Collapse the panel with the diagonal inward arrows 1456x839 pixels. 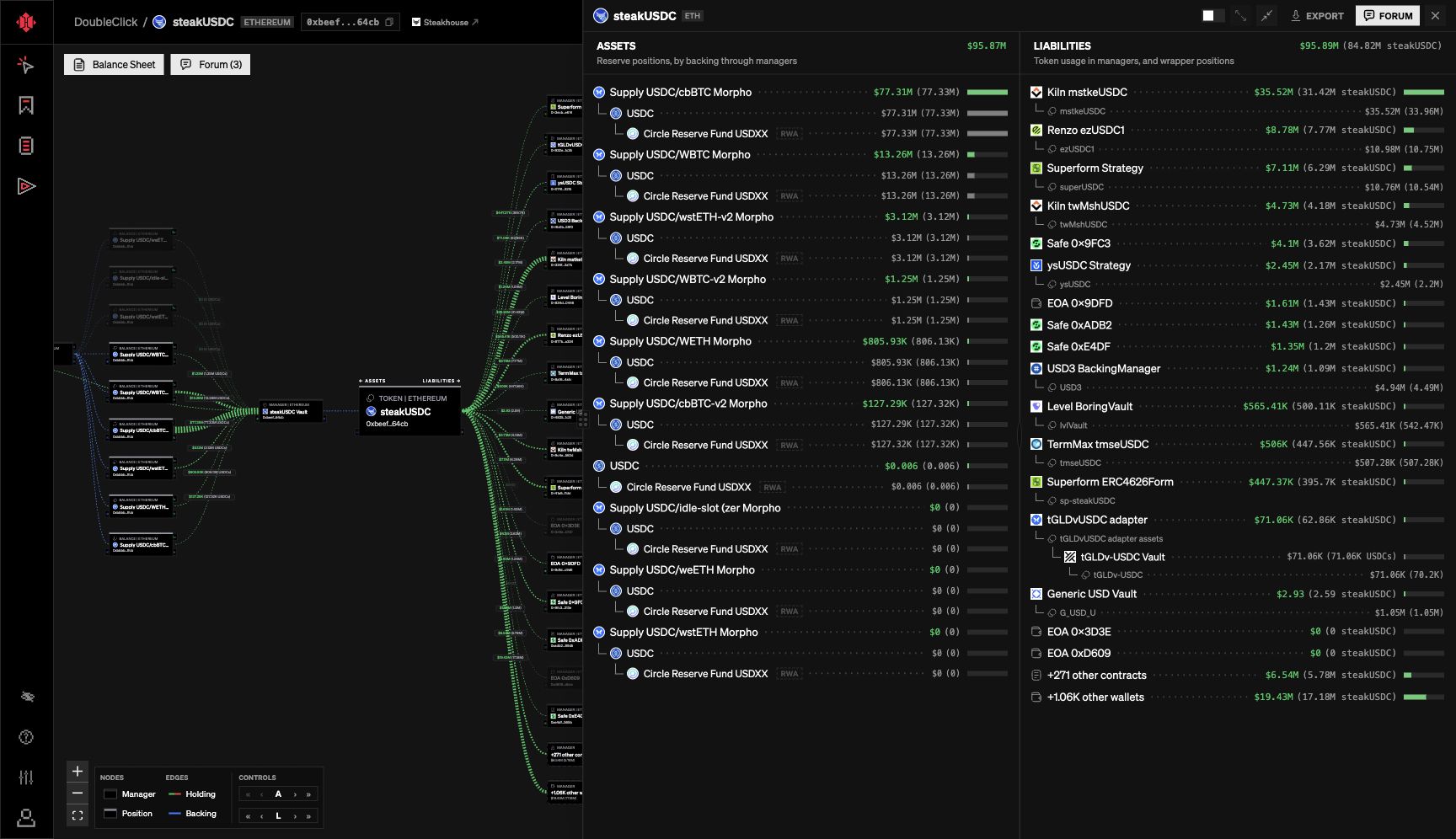(1266, 16)
